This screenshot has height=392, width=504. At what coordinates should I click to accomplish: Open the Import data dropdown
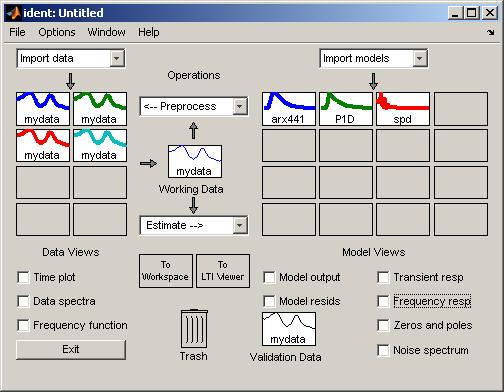coord(71,58)
